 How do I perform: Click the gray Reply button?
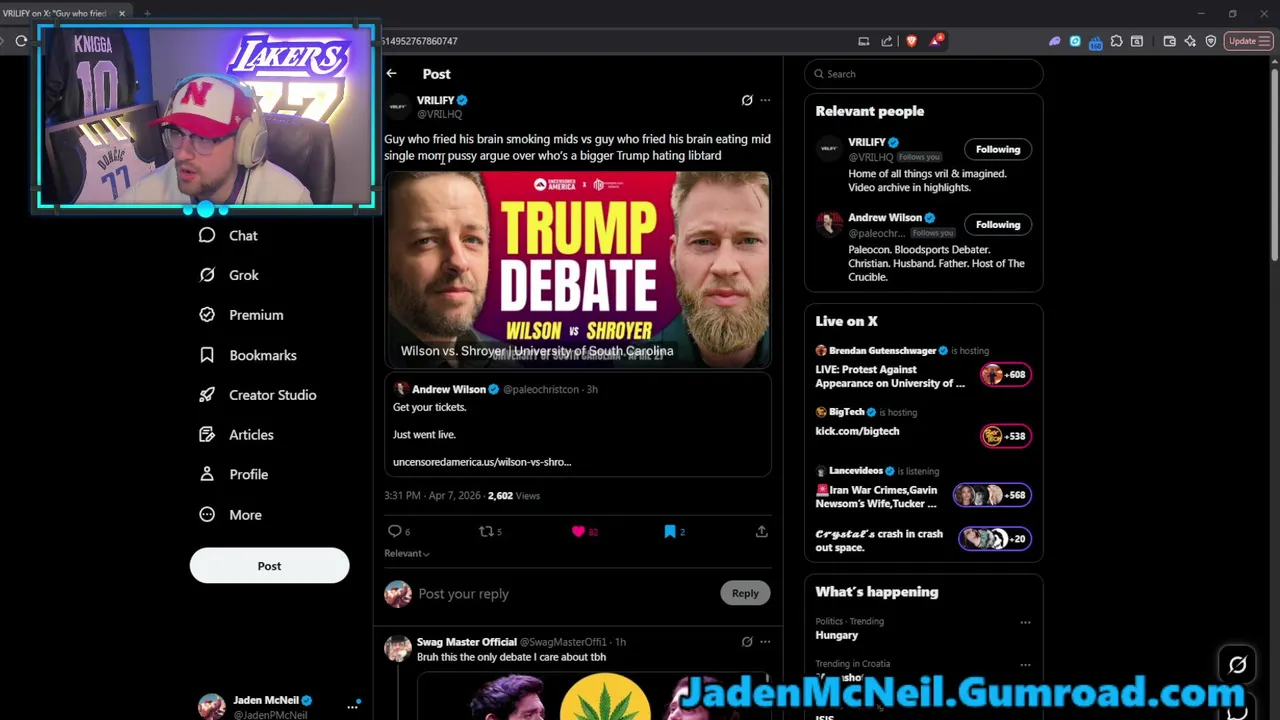pyautogui.click(x=745, y=593)
